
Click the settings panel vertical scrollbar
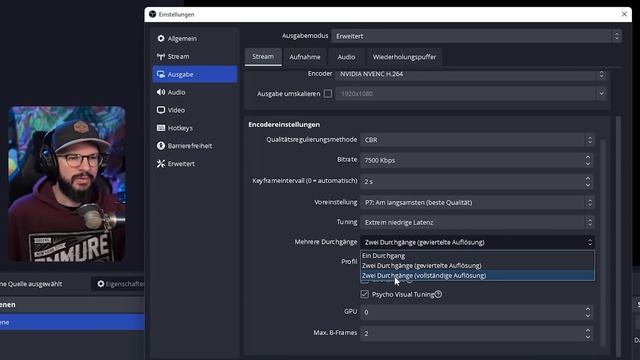[618, 237]
